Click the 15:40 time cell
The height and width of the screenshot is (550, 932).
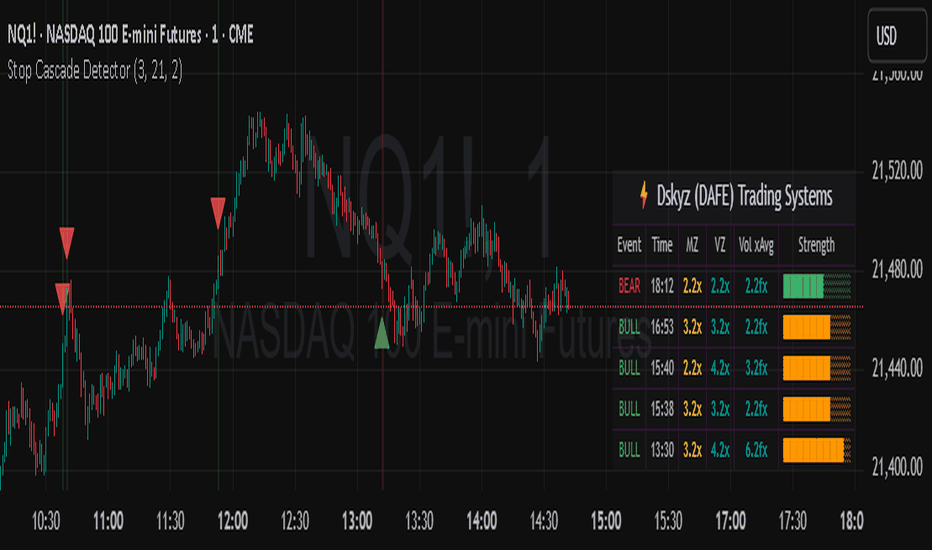[662, 369]
